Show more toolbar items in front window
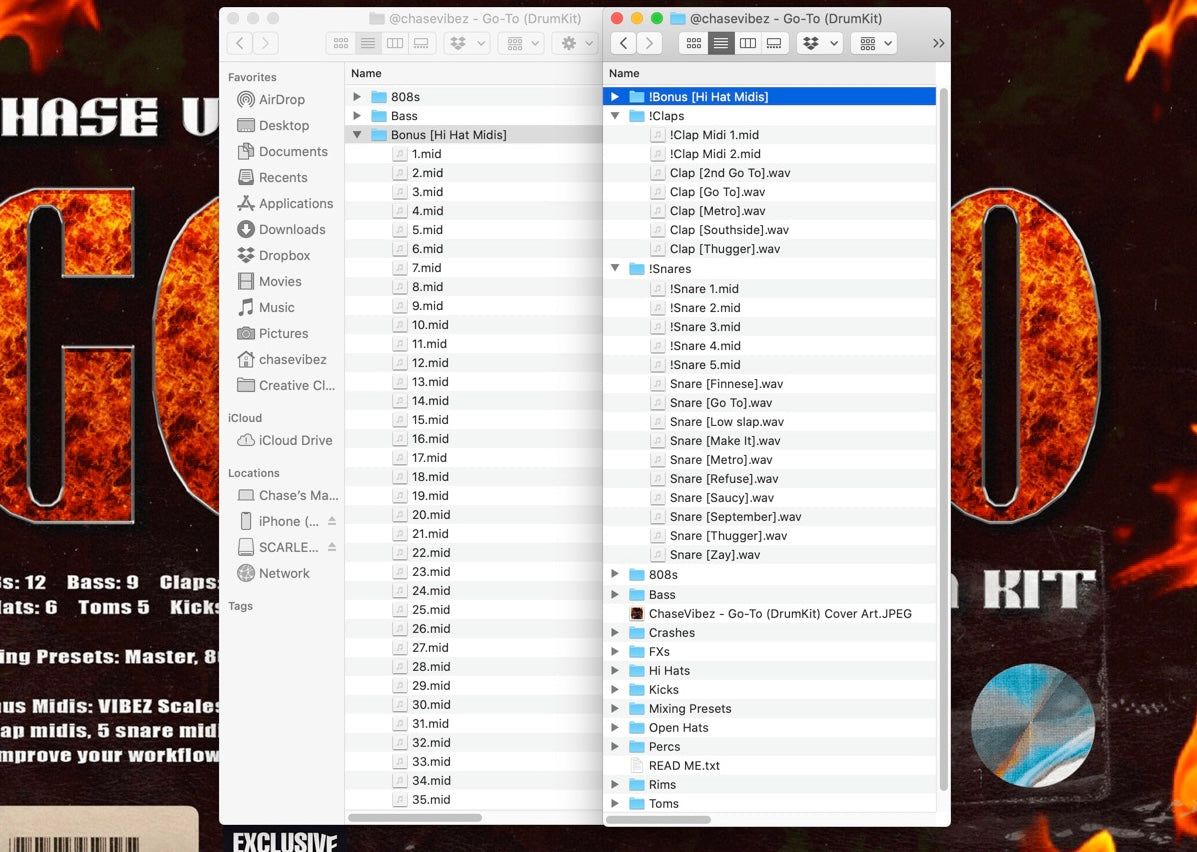Image resolution: width=1197 pixels, height=852 pixels. coord(938,43)
